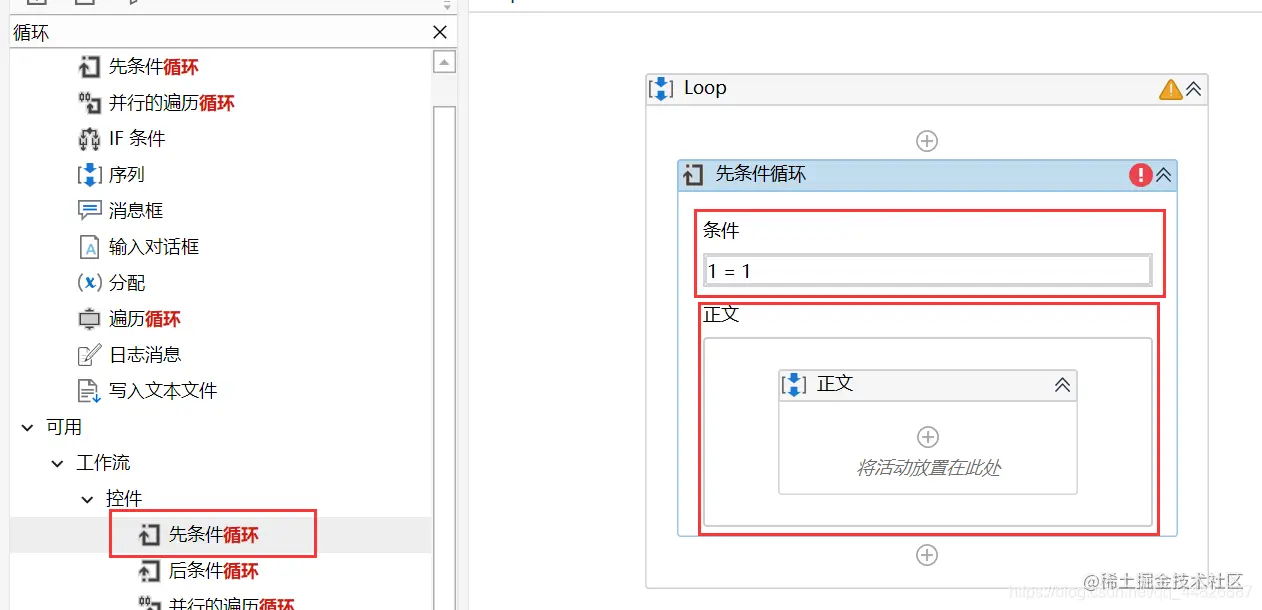Select the 分配 activity label
The width and height of the screenshot is (1262, 610).
127,283
